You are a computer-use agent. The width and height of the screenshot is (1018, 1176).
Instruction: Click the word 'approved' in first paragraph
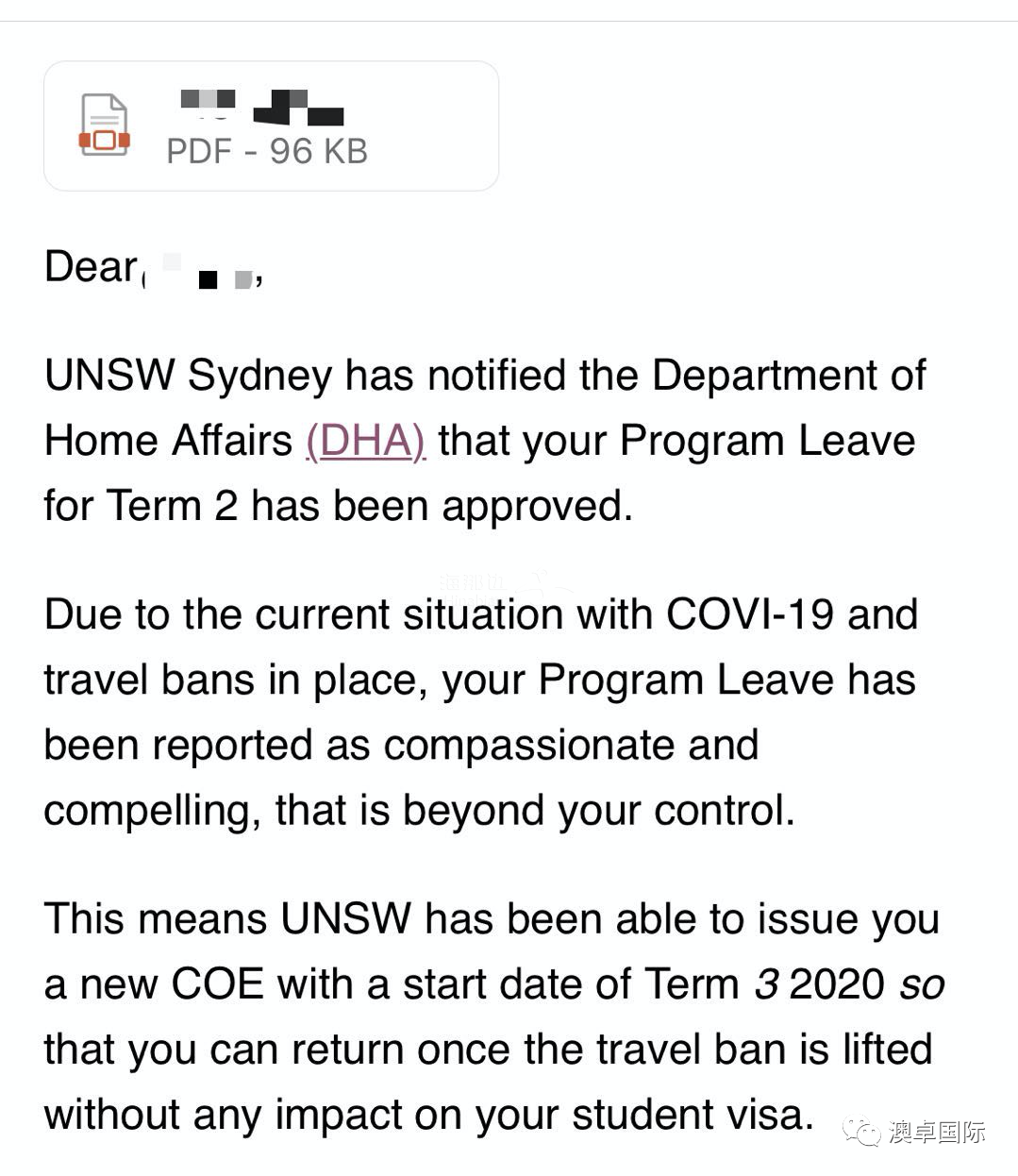[x=537, y=508]
